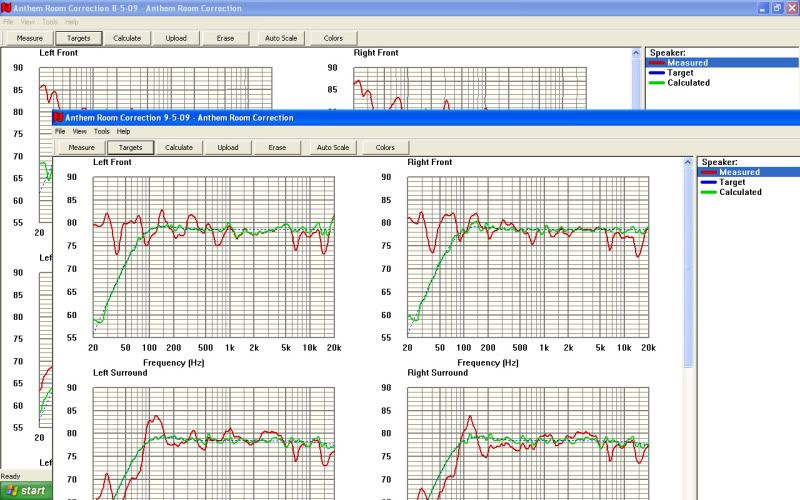Viewport: 800px width, 500px height.
Task: Open the Help menu in the front window
Action: pyautogui.click(x=123, y=131)
